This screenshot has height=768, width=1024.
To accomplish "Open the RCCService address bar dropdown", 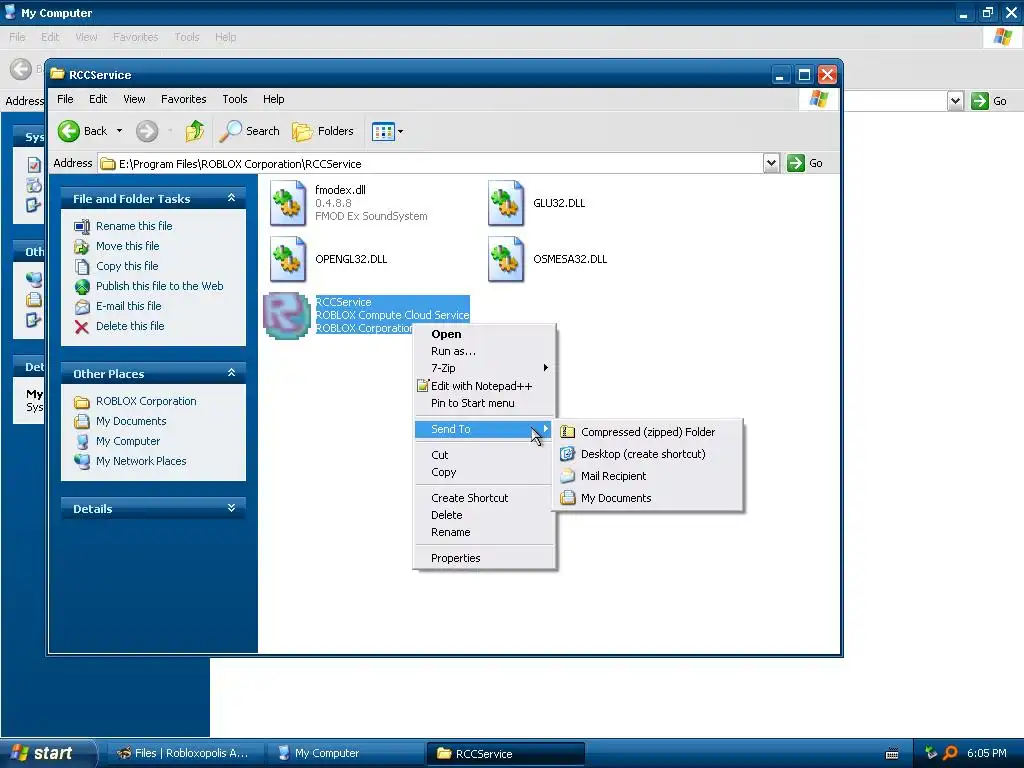I will tap(771, 163).
